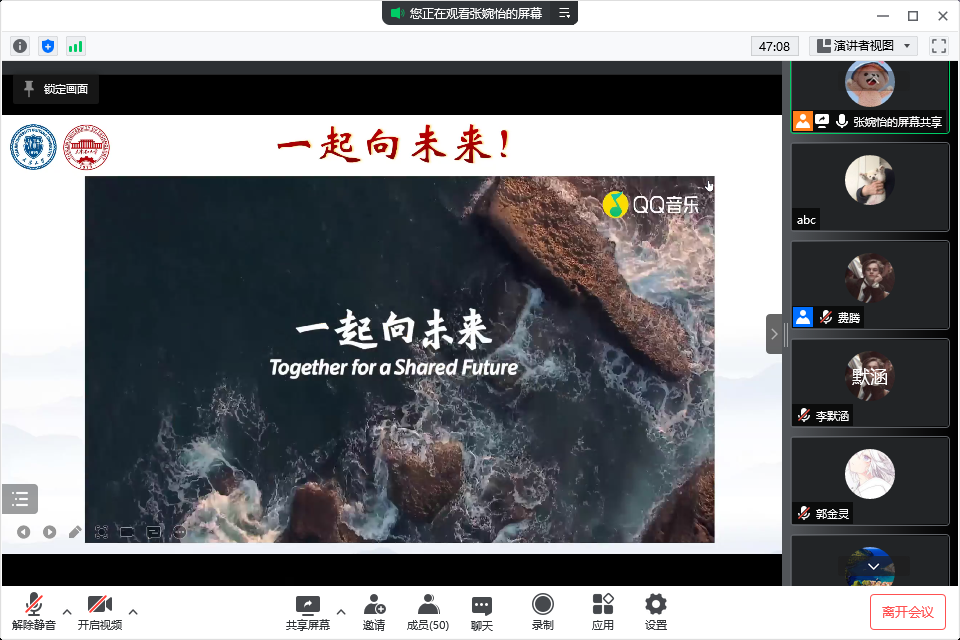Click the blue security shield icon
Screen dimensions: 960x640
pos(48,46)
